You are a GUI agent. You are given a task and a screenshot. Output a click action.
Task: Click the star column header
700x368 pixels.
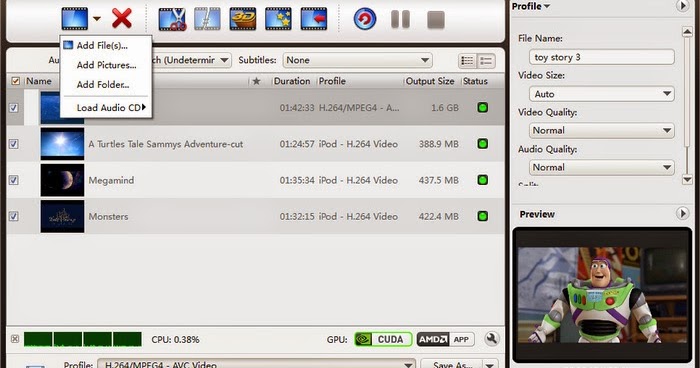pos(256,81)
